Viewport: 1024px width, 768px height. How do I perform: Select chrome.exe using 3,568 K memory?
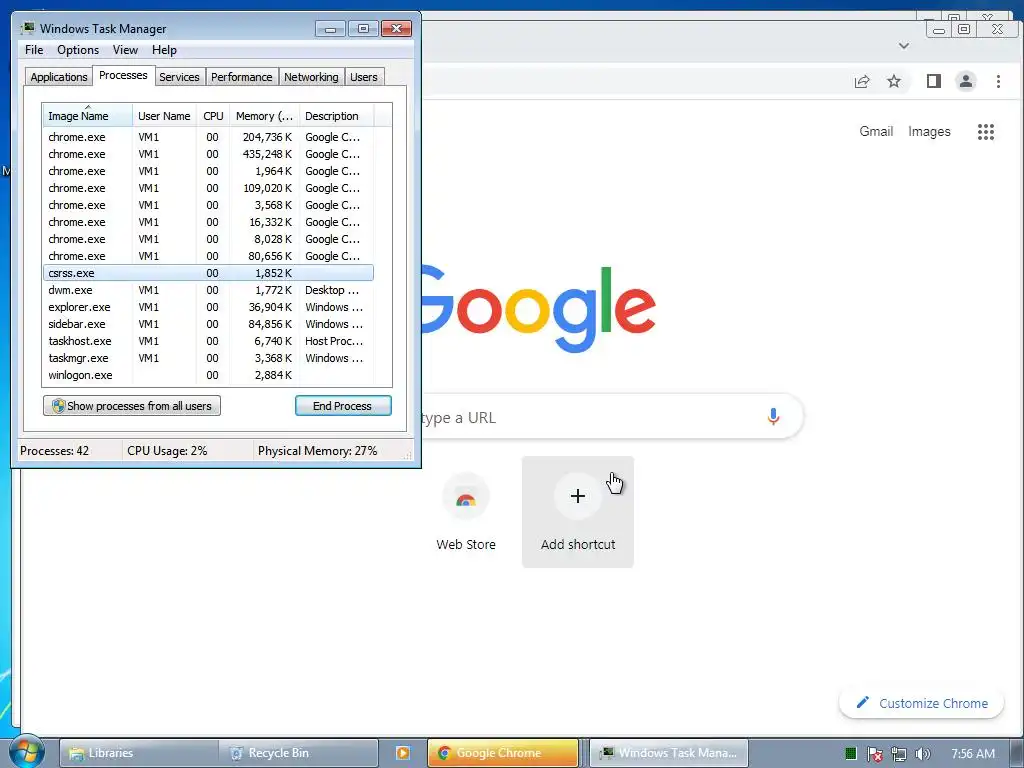coord(208,205)
